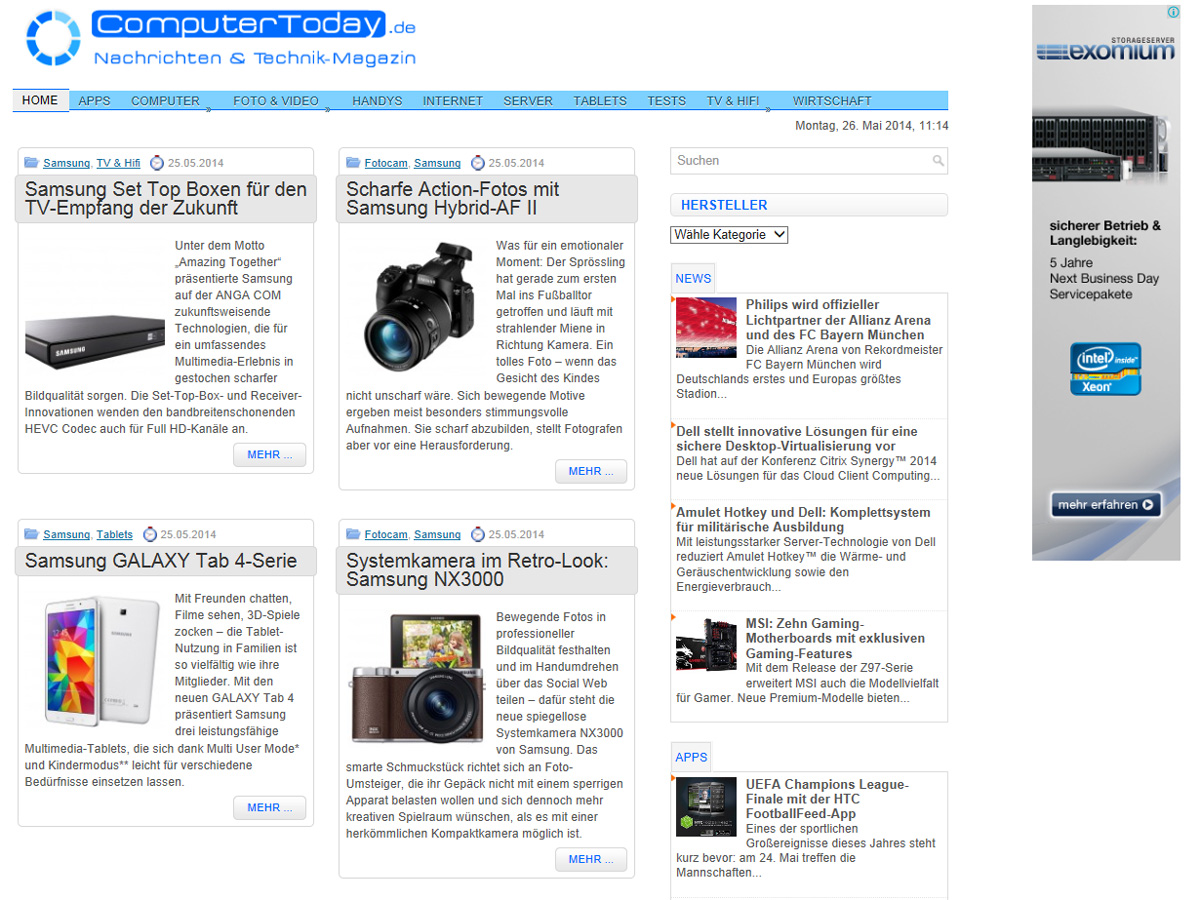Image resolution: width=1200 pixels, height=900 pixels.
Task: Open Dell Desktop-Virtualisierung news headline
Action: pyautogui.click(x=796, y=439)
